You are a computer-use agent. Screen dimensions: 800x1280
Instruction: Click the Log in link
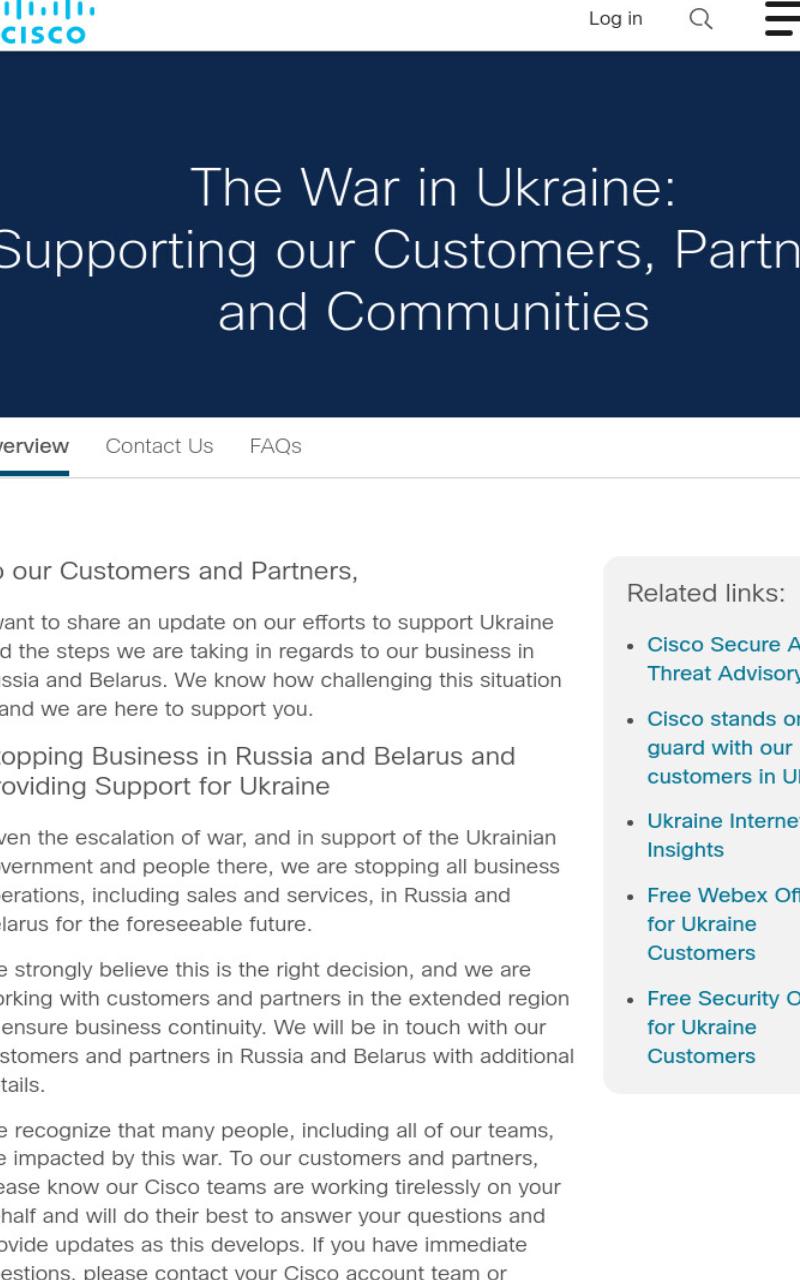point(615,19)
